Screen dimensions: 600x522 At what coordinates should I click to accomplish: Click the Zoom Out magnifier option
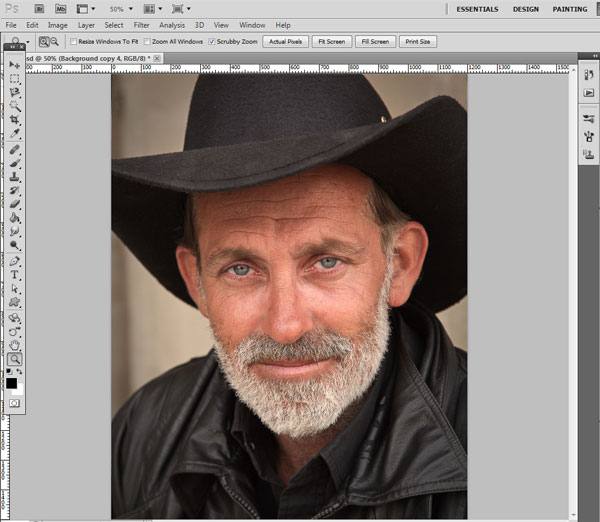(x=53, y=42)
